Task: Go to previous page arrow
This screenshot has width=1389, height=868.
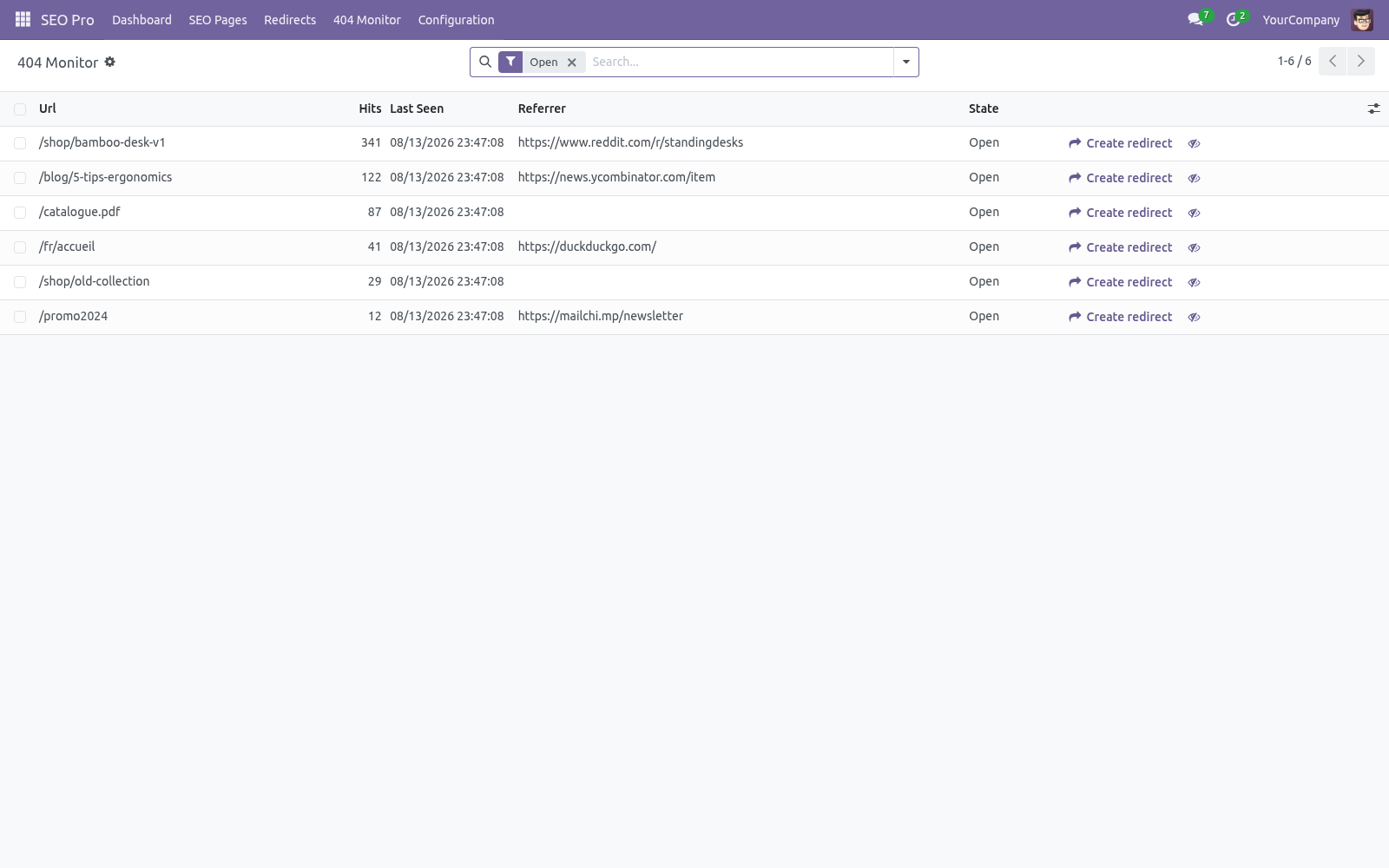Action: (x=1333, y=61)
